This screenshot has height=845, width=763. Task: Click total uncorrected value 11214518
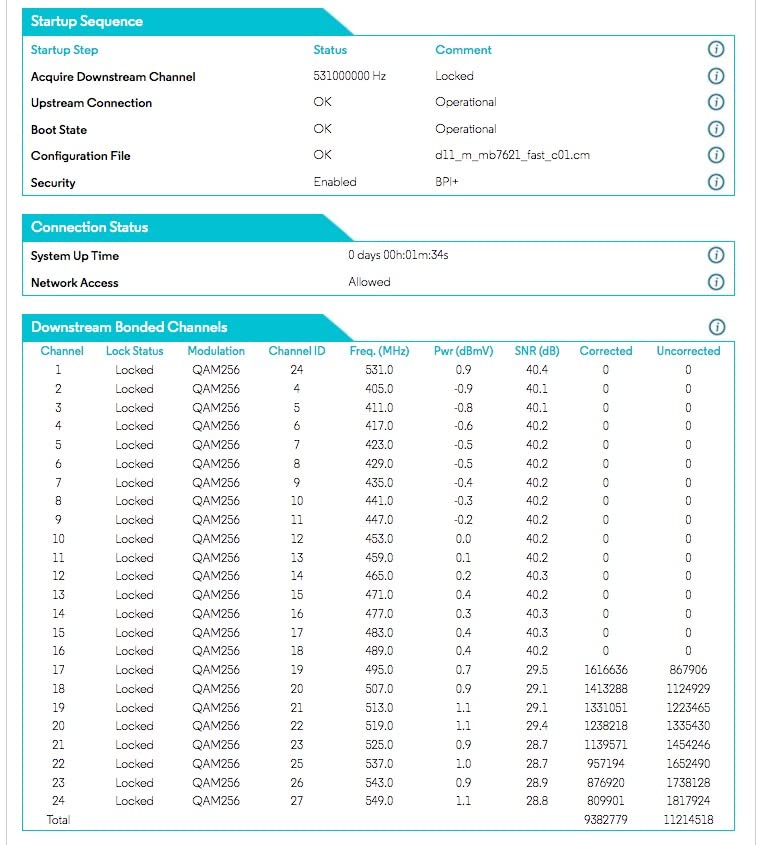point(688,819)
